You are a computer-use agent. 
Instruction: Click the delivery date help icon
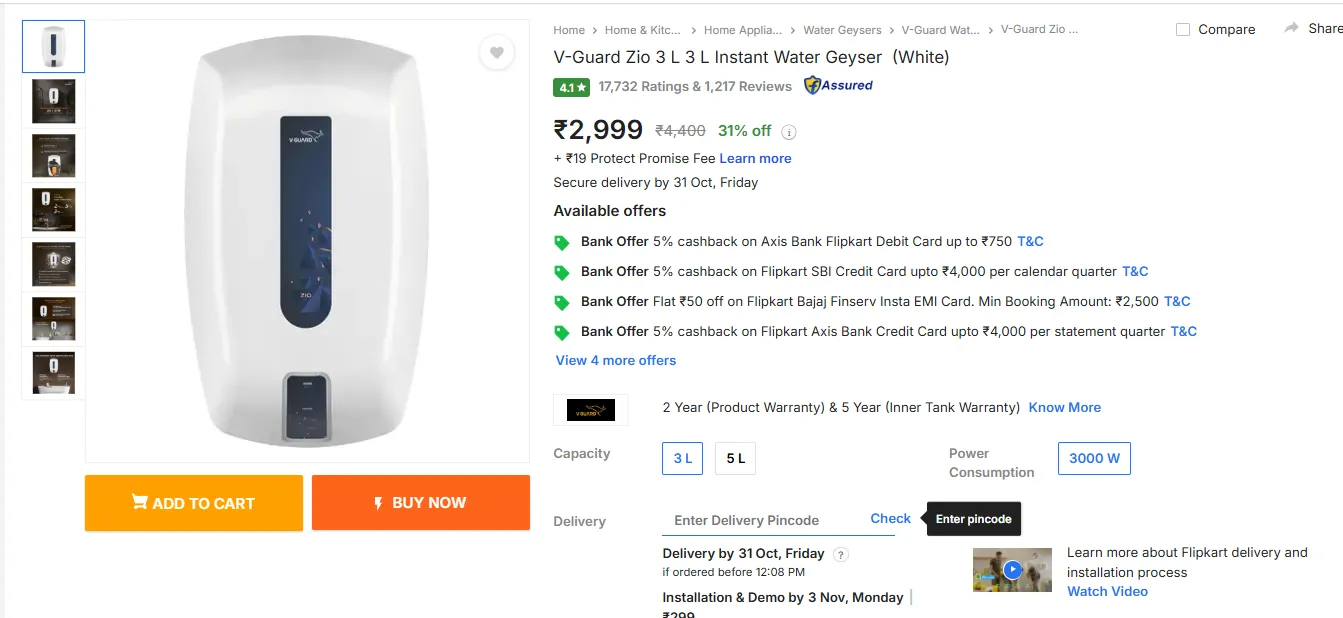pyautogui.click(x=841, y=554)
